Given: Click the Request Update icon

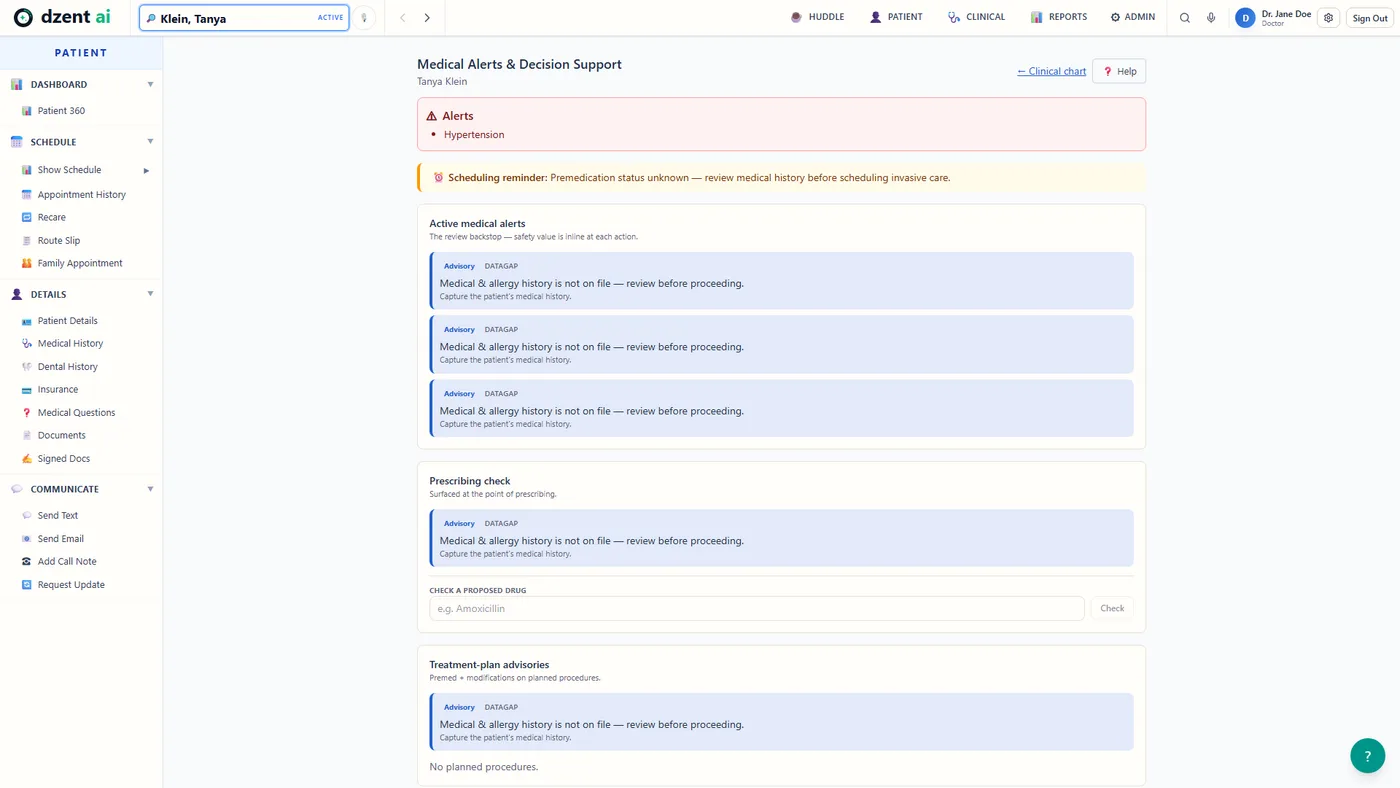Looking at the screenshot, I should tap(27, 585).
